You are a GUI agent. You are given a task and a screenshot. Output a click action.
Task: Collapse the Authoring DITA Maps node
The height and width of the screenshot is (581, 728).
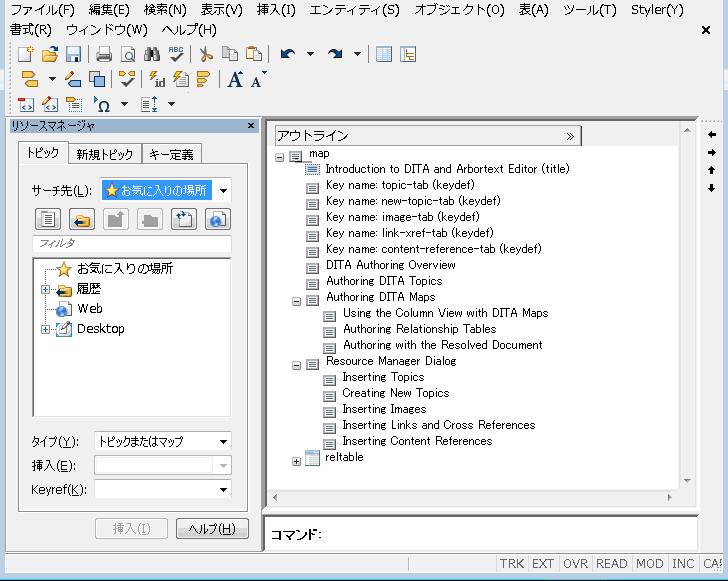[296, 301]
